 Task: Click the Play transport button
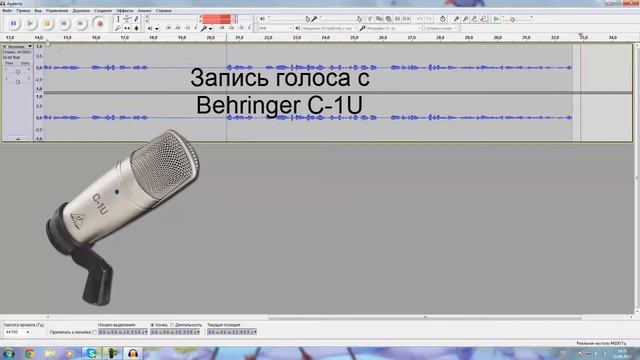click(x=30, y=24)
